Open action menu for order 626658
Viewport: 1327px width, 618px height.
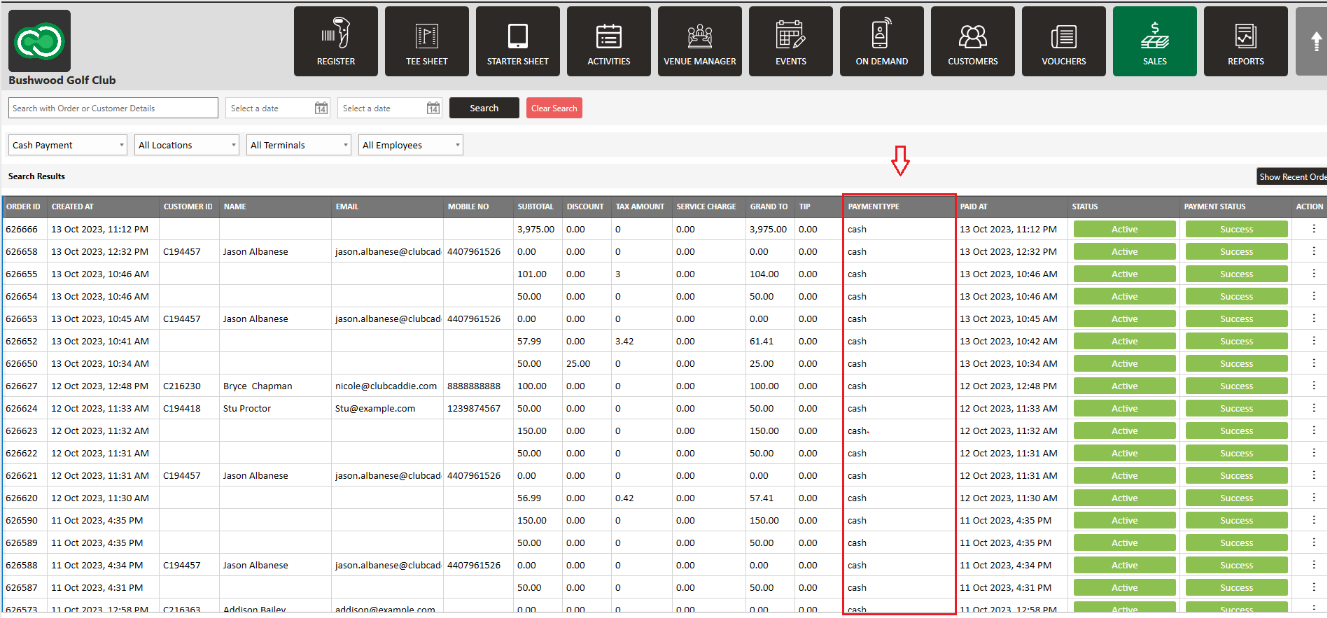(x=1314, y=251)
